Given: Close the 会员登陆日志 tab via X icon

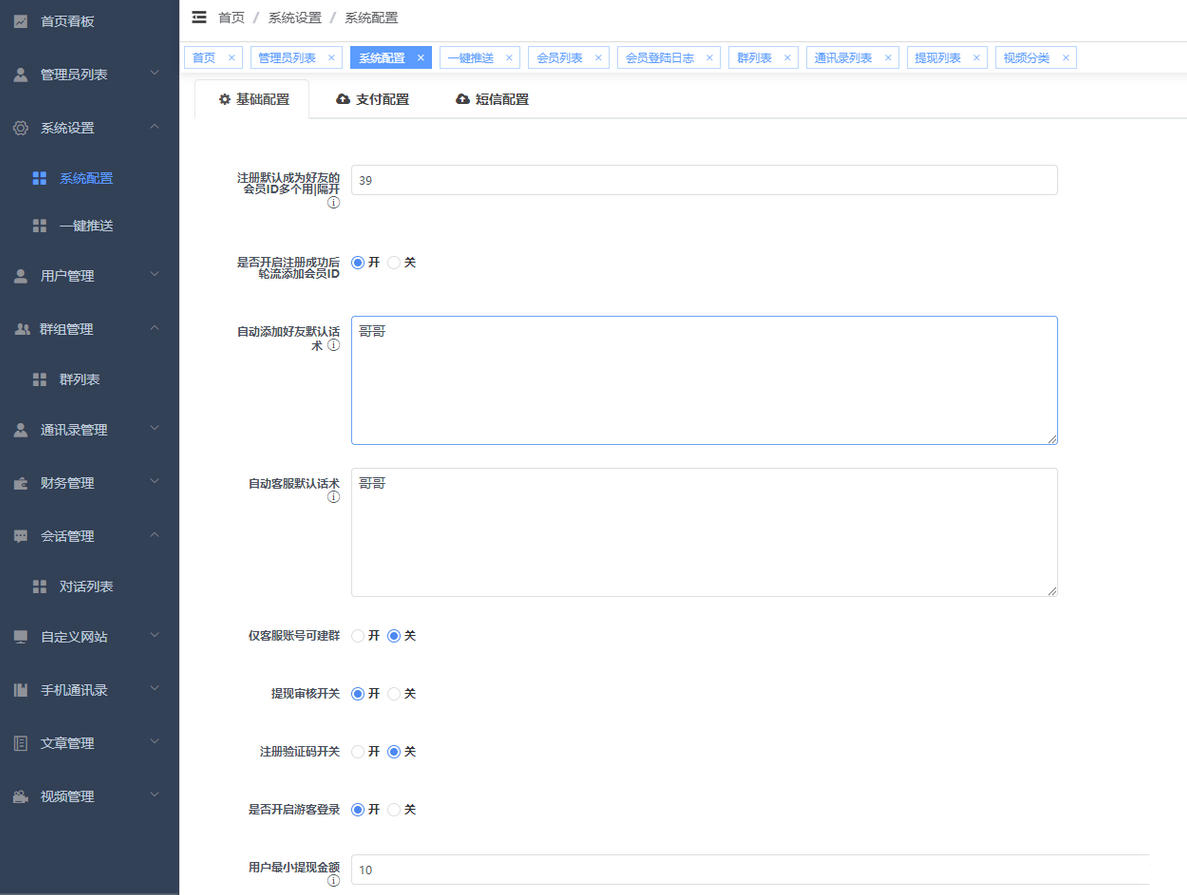Looking at the screenshot, I should (x=710, y=58).
